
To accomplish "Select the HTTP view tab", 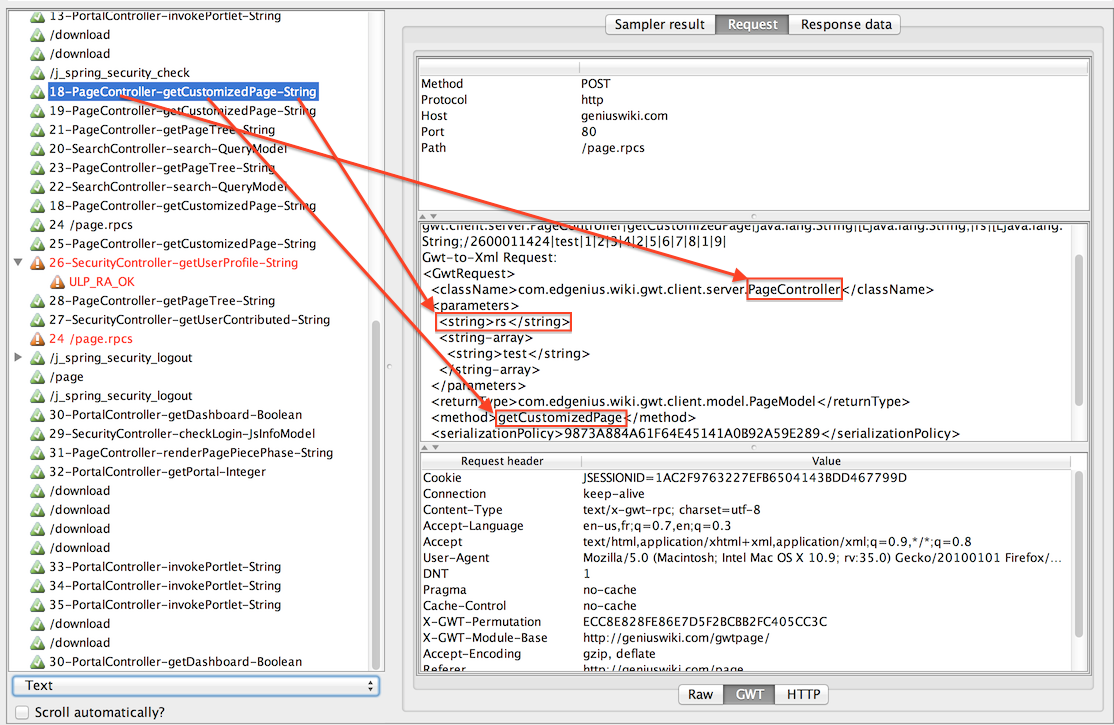I will (x=802, y=694).
